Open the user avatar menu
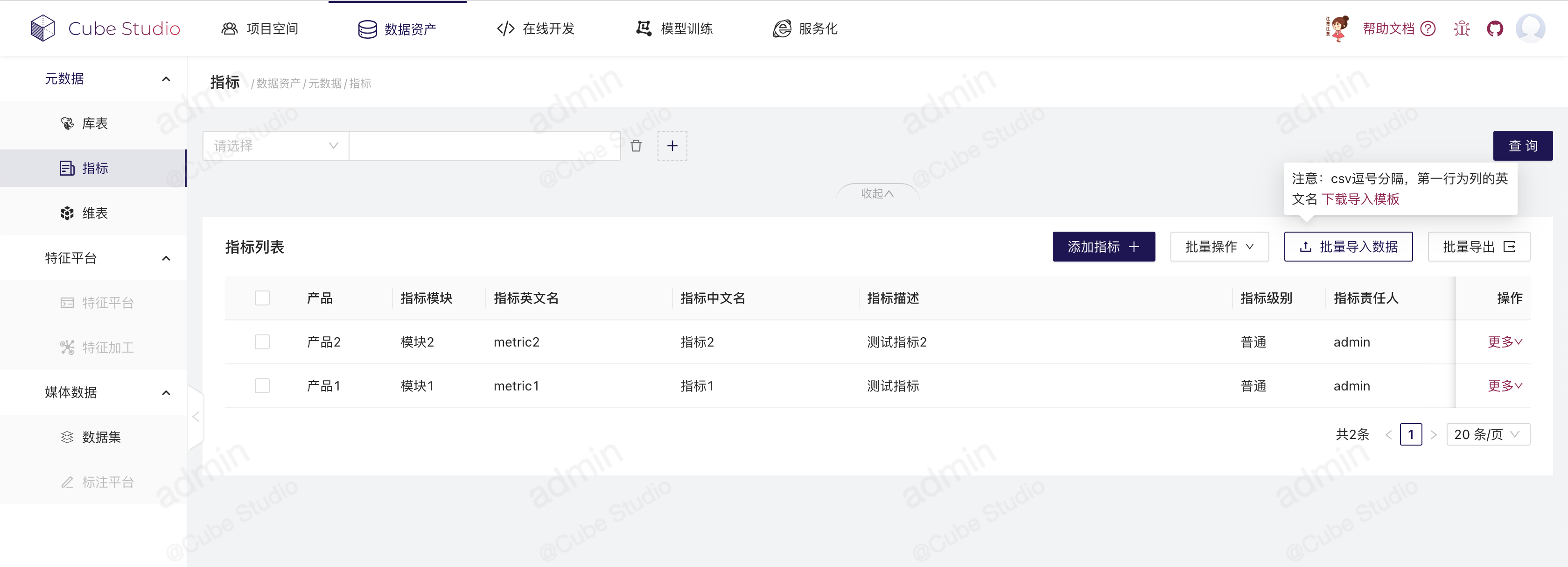Image resolution: width=1568 pixels, height=567 pixels. click(x=1530, y=28)
